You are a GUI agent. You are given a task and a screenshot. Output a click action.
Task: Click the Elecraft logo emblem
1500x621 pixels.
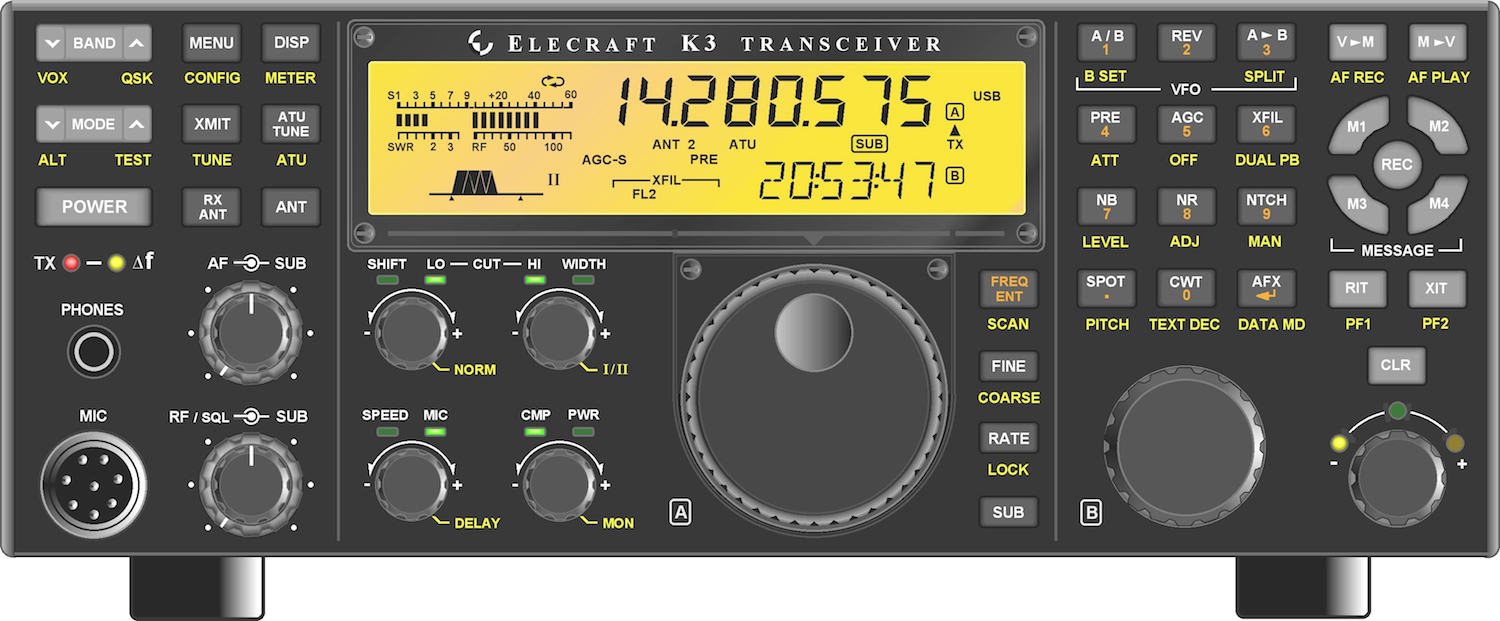click(481, 43)
